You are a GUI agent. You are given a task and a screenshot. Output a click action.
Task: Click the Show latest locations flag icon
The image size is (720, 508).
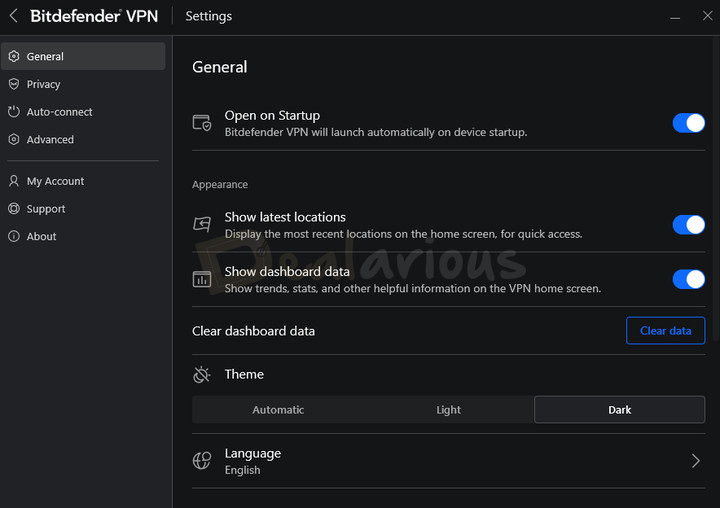tap(202, 224)
